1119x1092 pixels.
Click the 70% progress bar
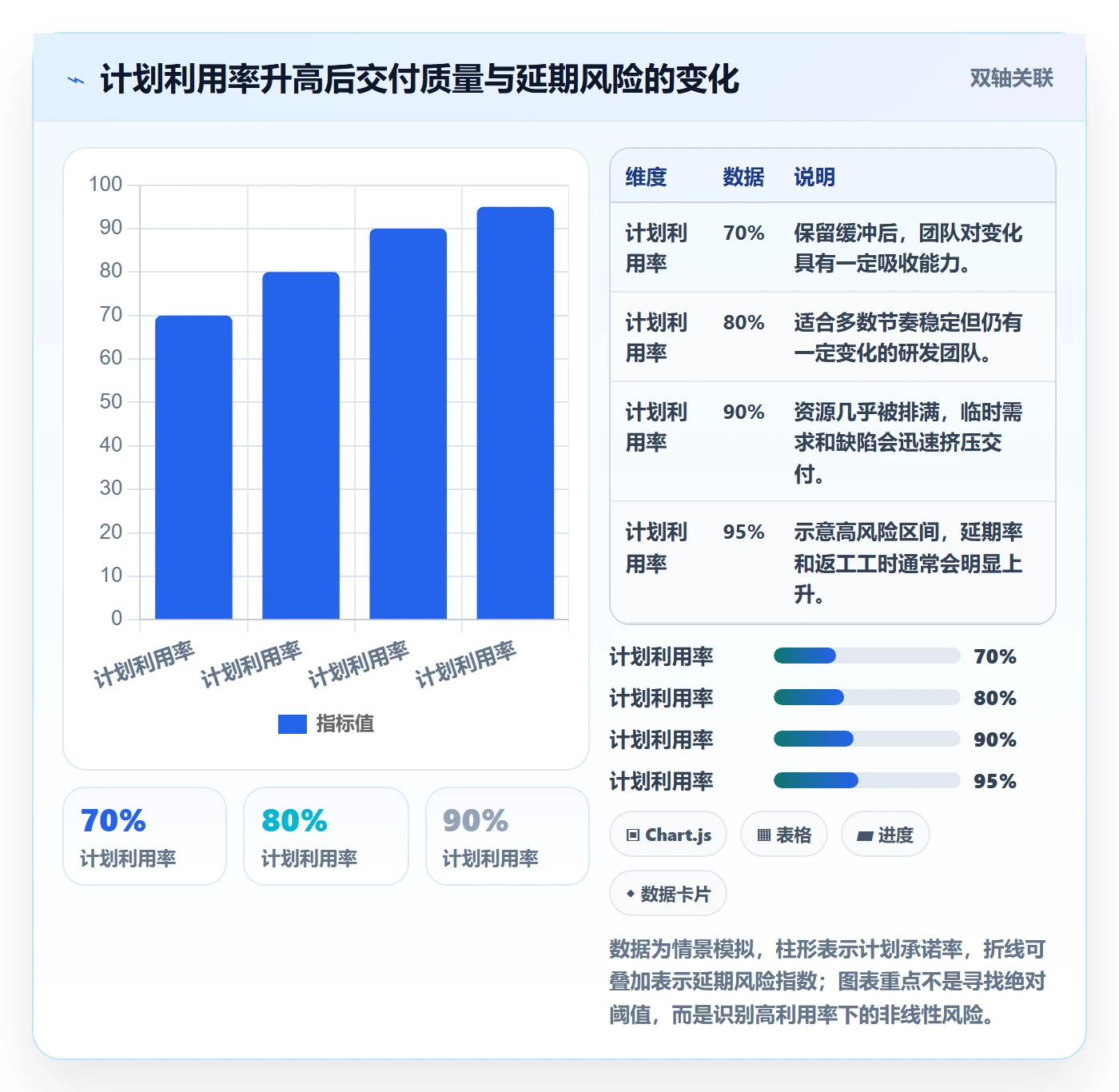point(866,656)
